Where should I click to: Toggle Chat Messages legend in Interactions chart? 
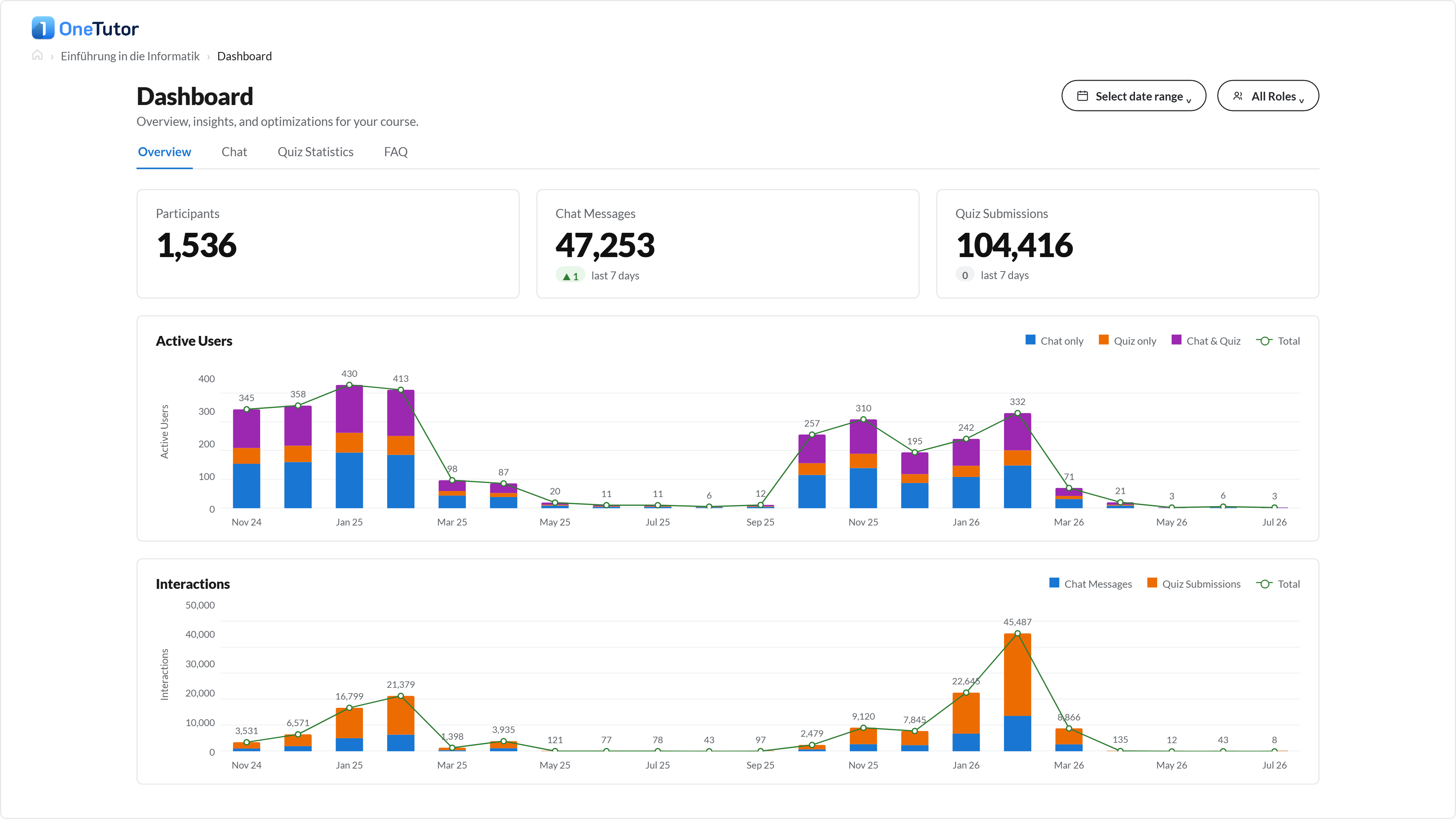point(1090,584)
